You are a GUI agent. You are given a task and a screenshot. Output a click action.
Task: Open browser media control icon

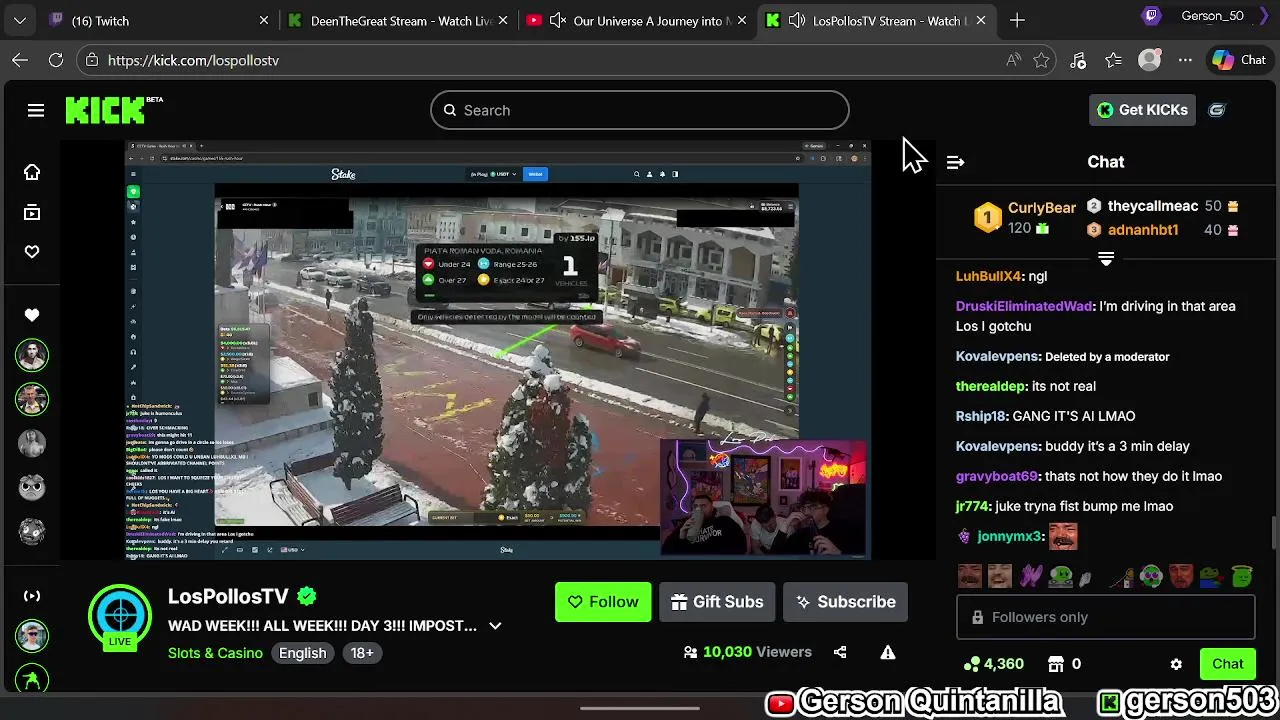tap(1078, 60)
